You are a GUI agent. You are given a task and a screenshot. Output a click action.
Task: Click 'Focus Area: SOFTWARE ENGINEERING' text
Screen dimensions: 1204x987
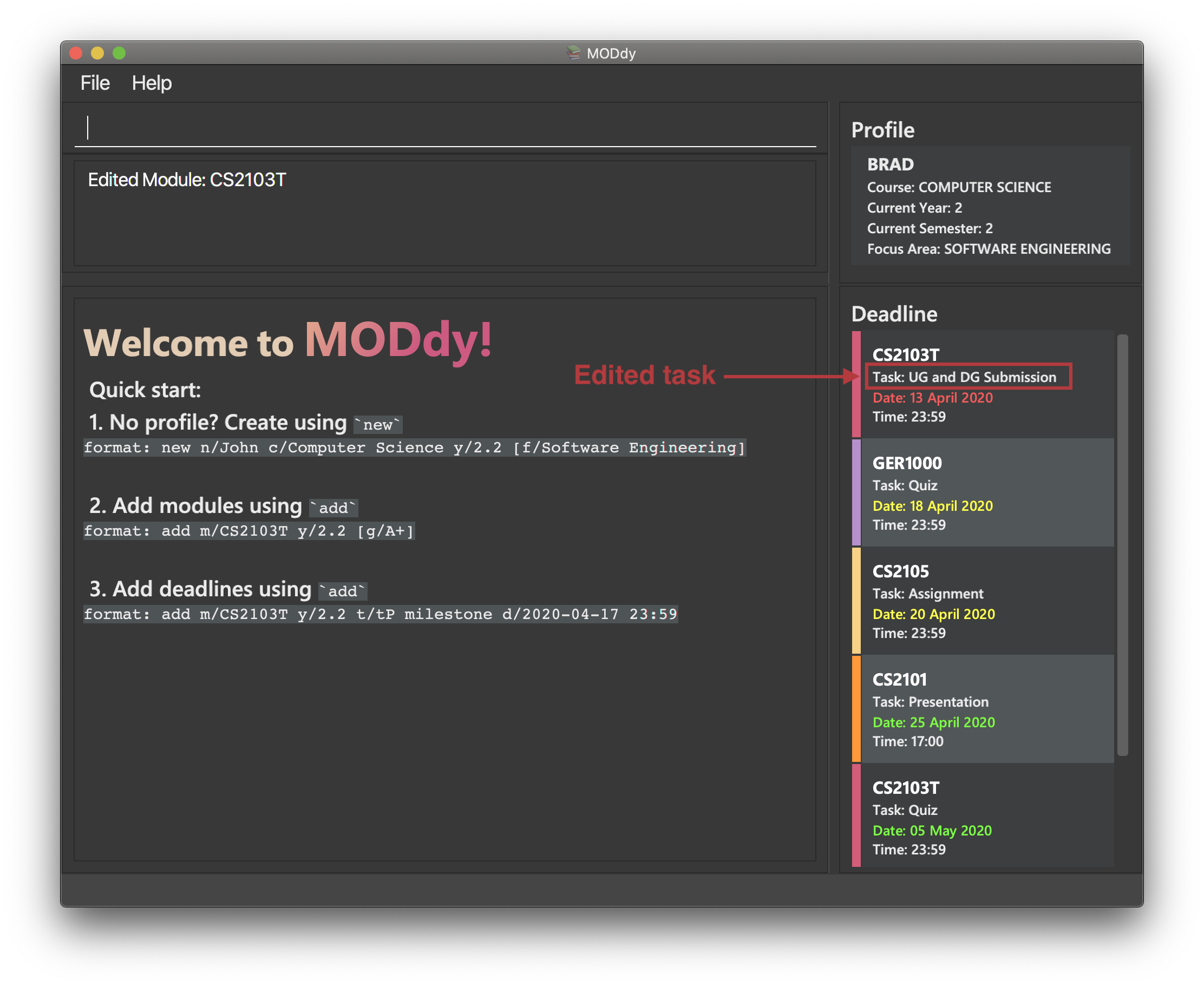pos(989,249)
